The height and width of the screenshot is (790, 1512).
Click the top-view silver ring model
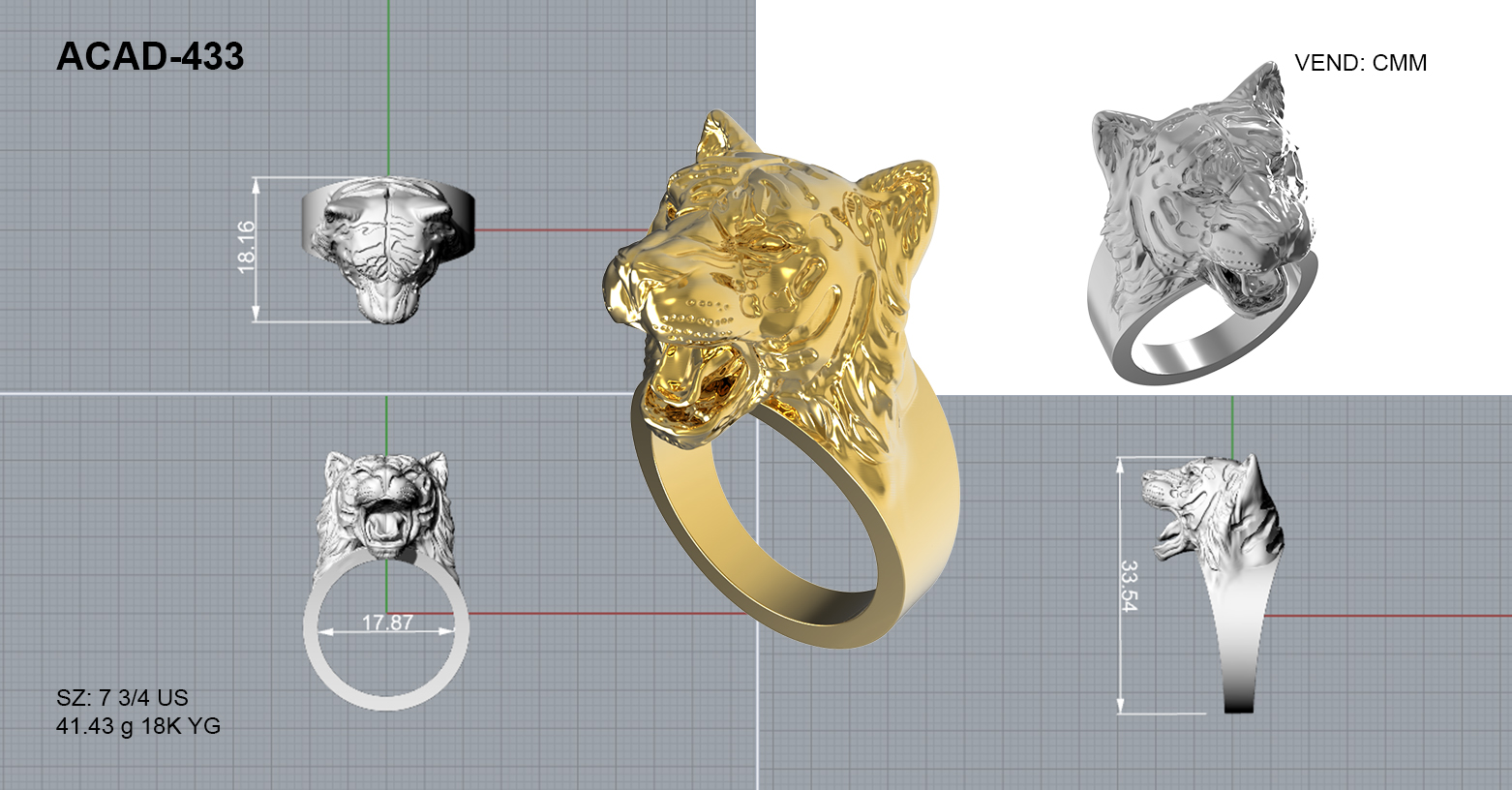pos(387,247)
